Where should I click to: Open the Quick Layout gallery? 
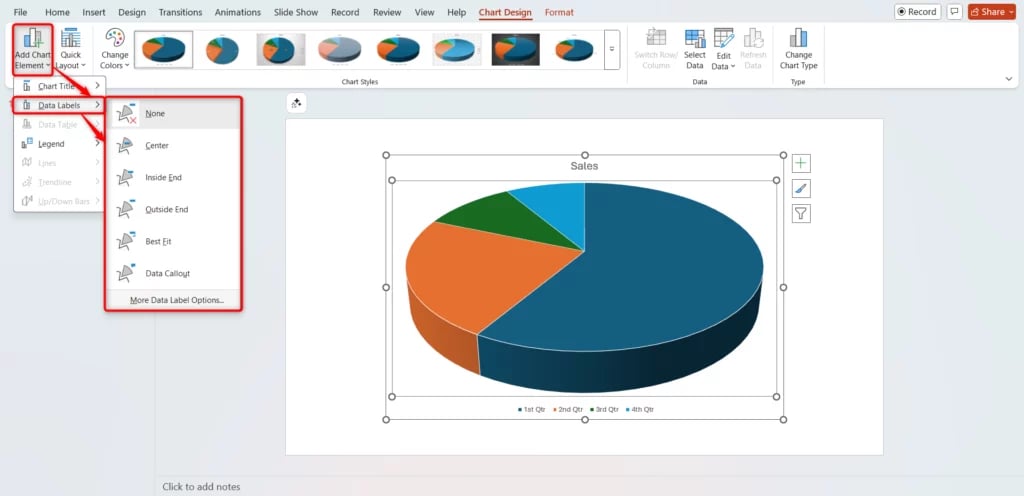[70, 48]
